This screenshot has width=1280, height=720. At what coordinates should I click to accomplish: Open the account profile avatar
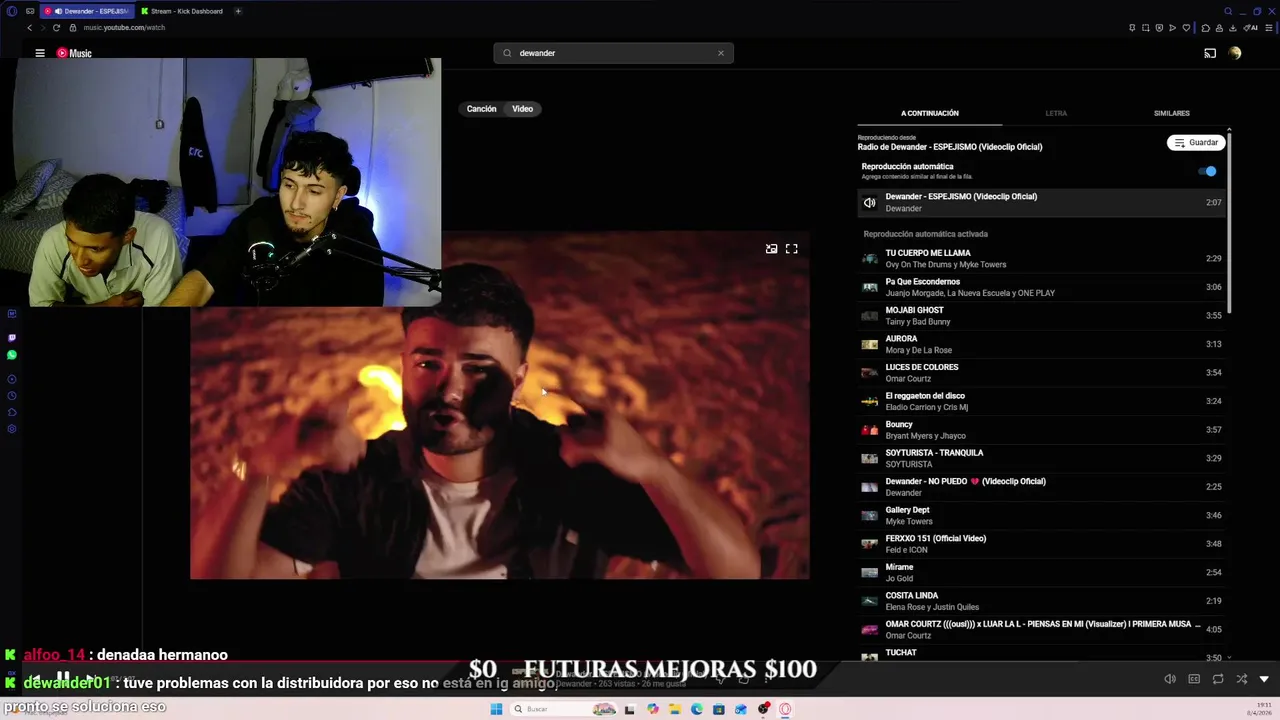[1235, 53]
